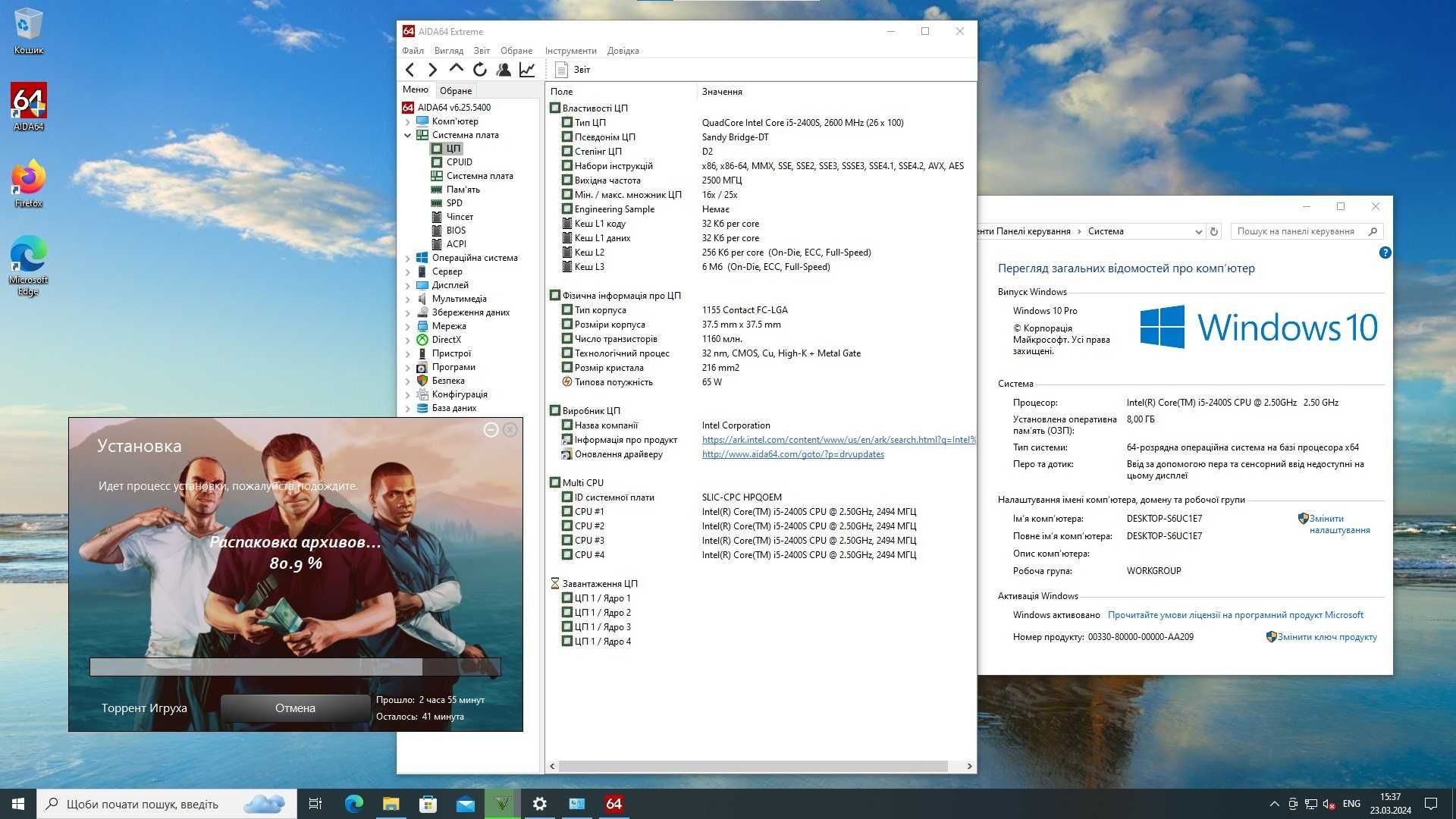This screenshot has width=1456, height=819.
Task: Close the installer with the circle X icon
Action: point(510,430)
